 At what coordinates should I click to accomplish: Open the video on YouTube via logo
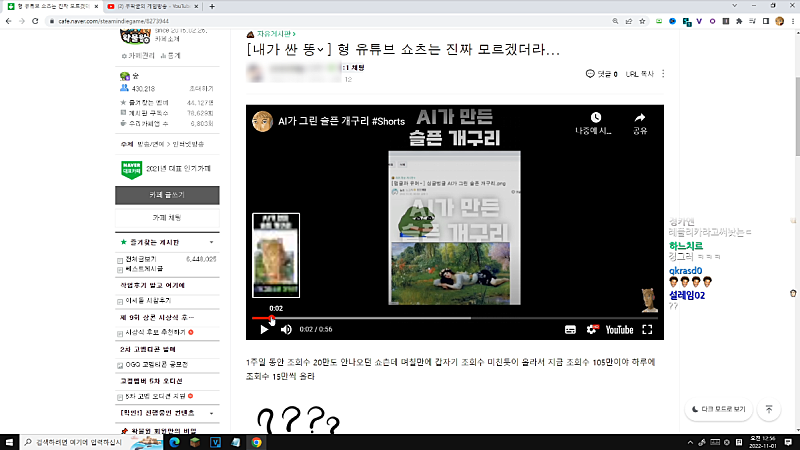(x=619, y=330)
